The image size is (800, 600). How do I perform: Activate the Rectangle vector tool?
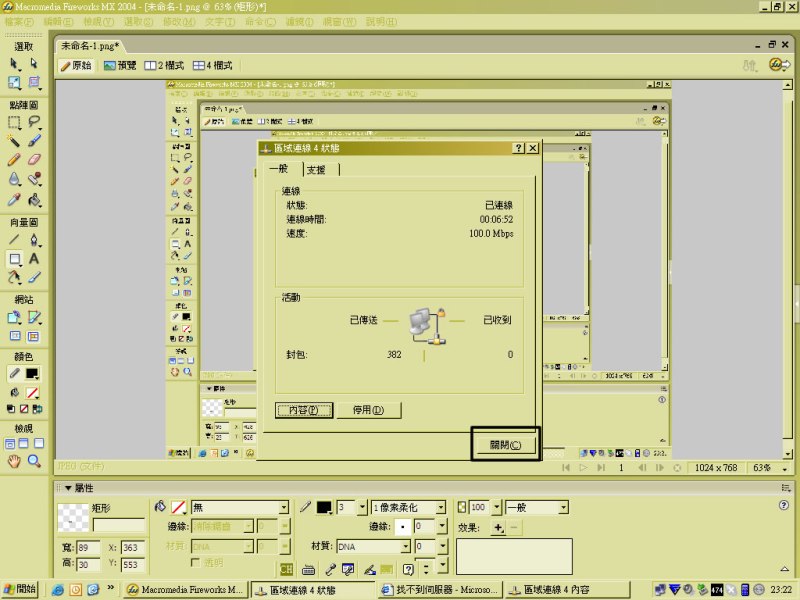14,259
